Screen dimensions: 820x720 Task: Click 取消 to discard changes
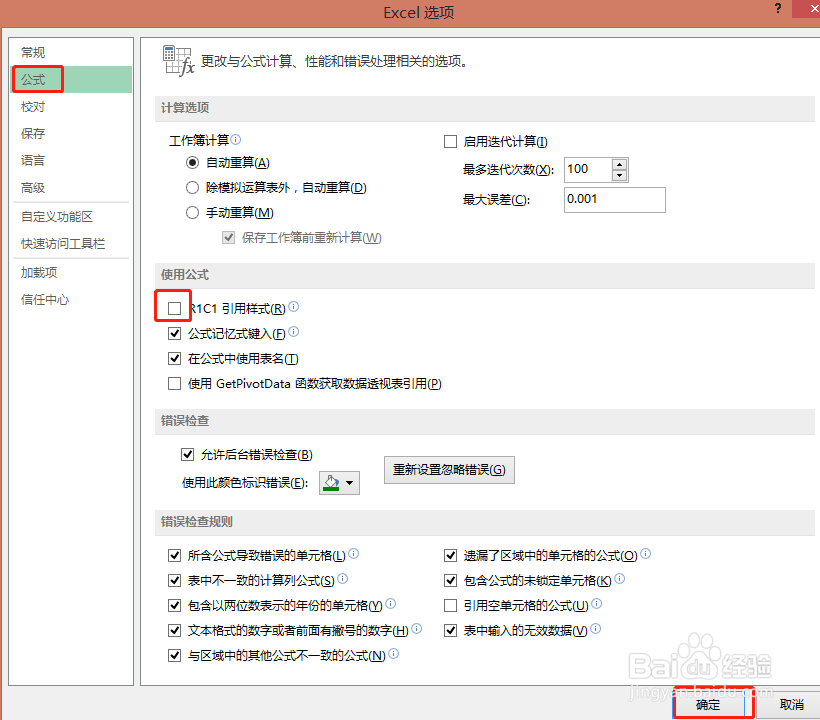coord(791,705)
